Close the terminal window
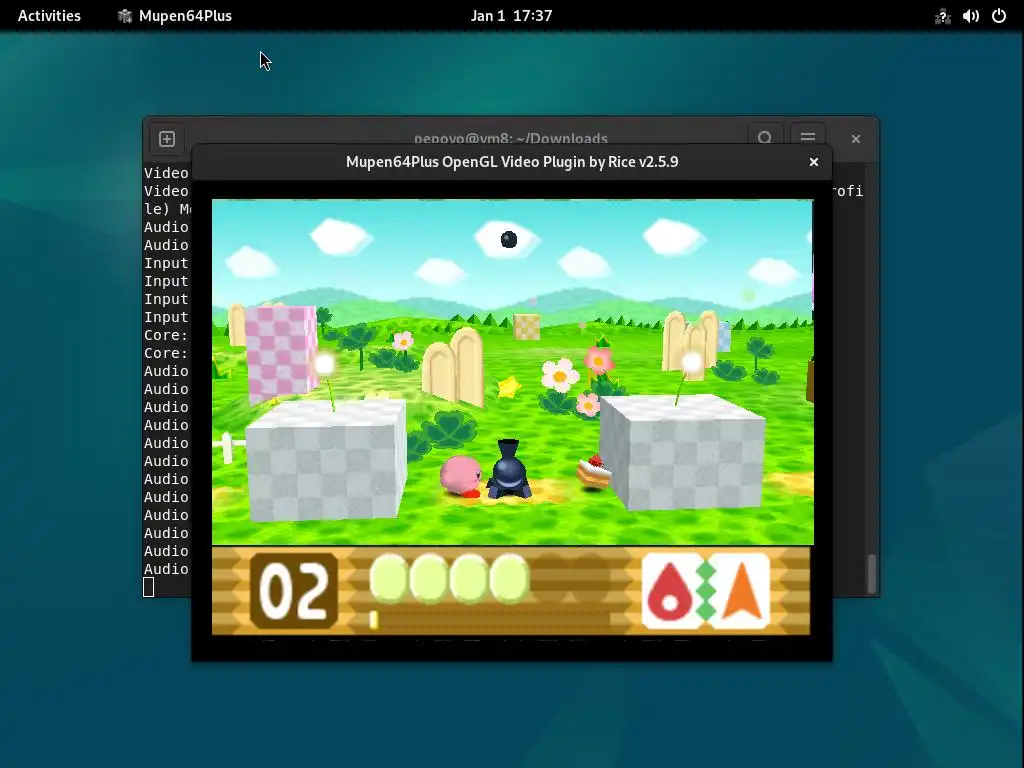The image size is (1024, 768). (x=856, y=138)
